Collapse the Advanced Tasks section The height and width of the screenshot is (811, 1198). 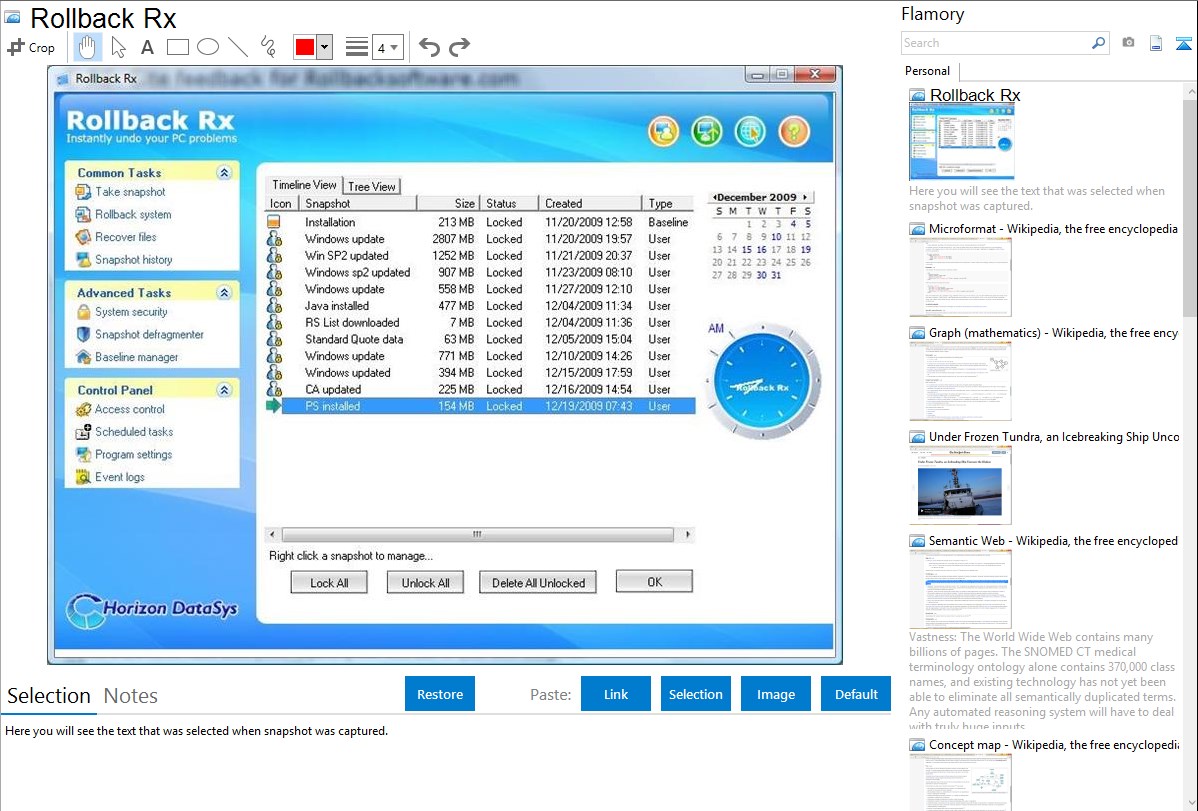tap(224, 293)
